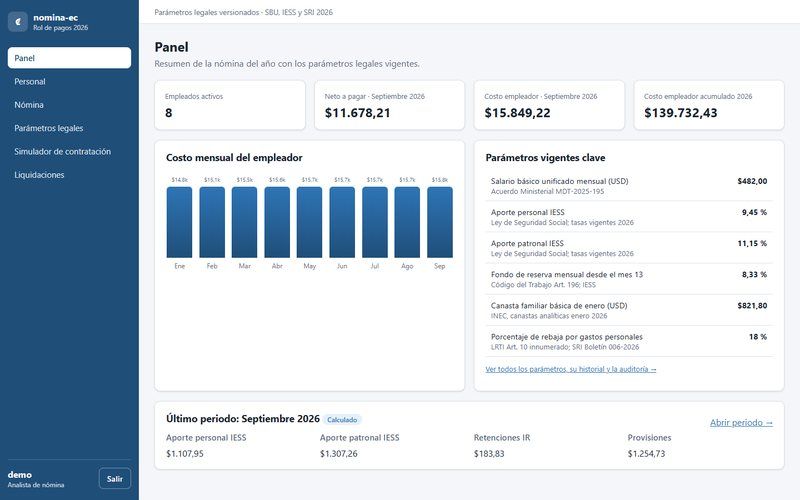Click the $482,00 SBU value

752,181
